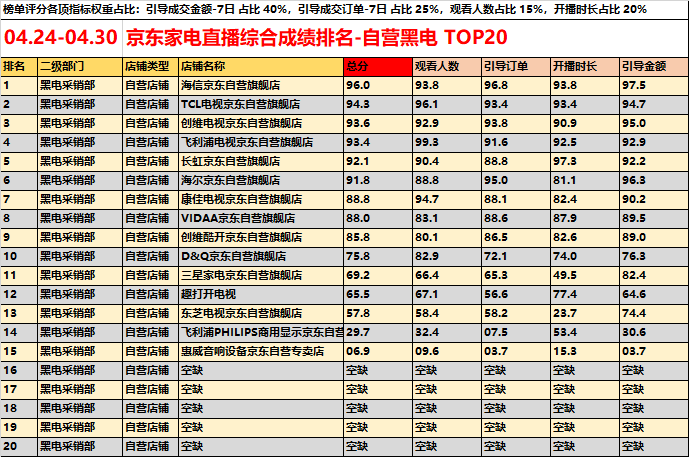Click broadcast duration 23.7 for 东芝

[585, 313]
